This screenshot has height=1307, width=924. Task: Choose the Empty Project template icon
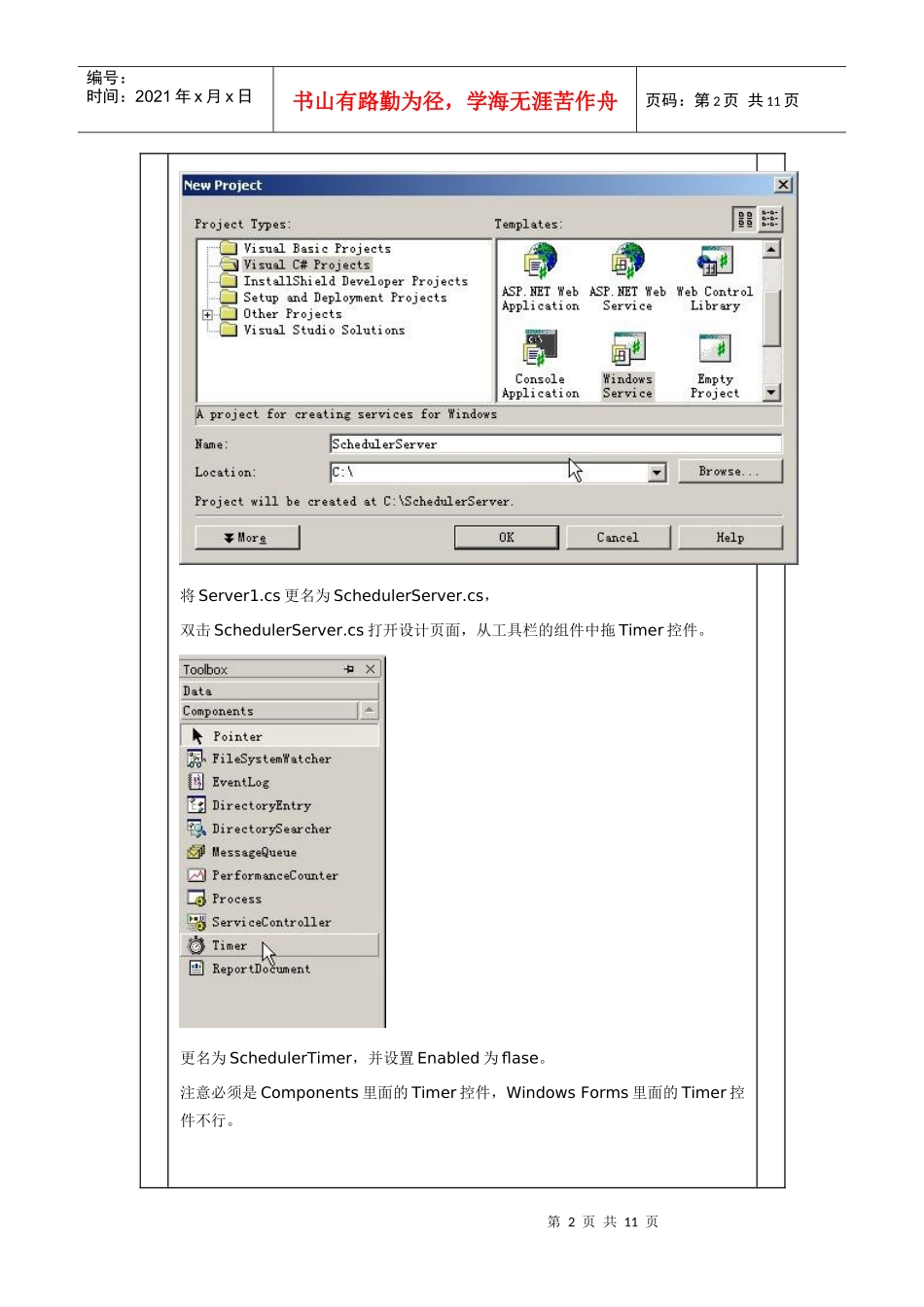point(715,349)
